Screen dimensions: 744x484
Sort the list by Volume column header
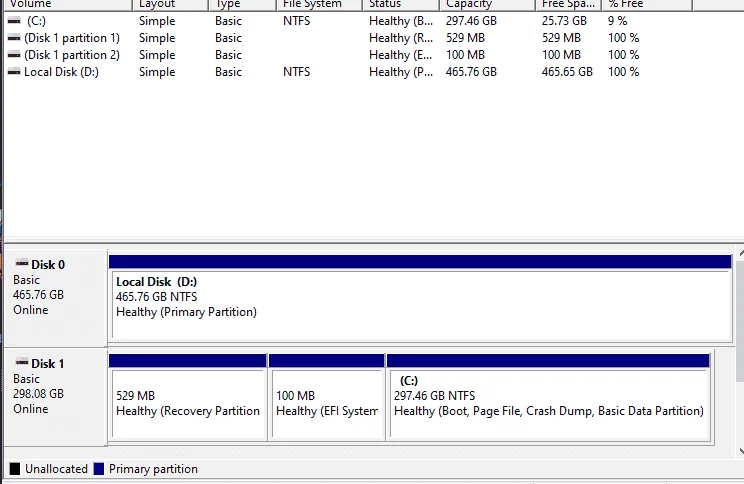67,4
